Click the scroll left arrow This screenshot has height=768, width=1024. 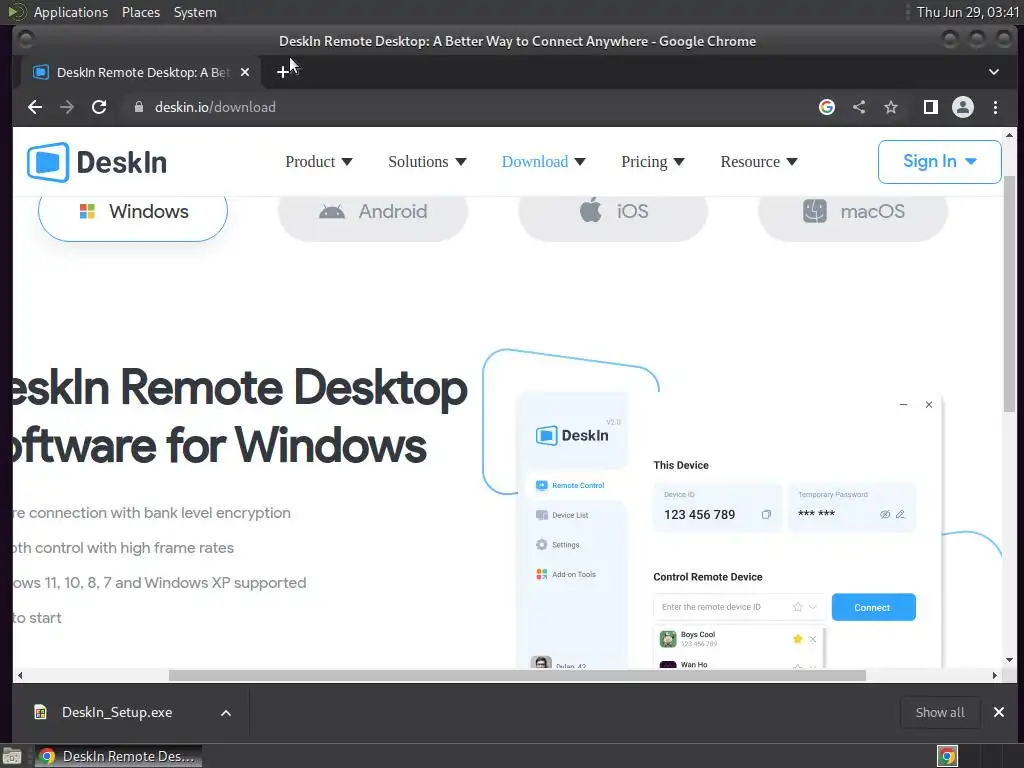tap(20, 675)
